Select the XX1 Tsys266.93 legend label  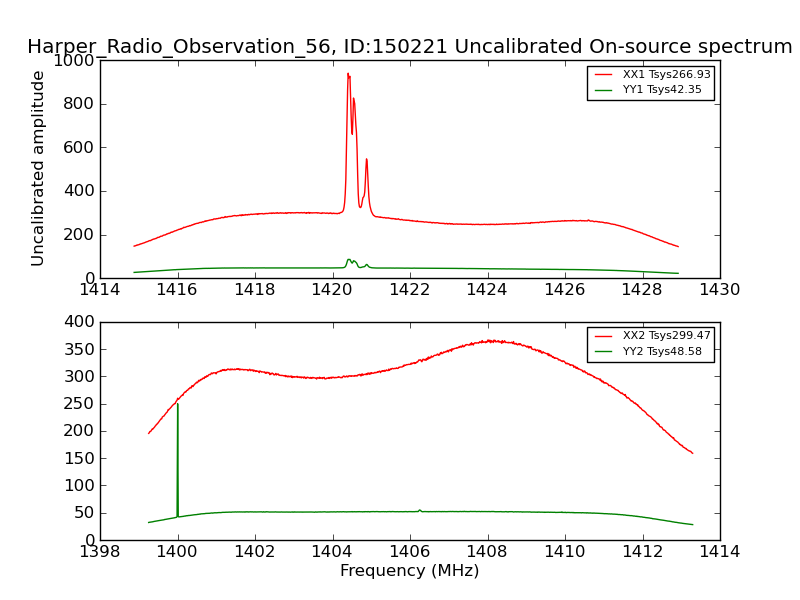[x=665, y=75]
